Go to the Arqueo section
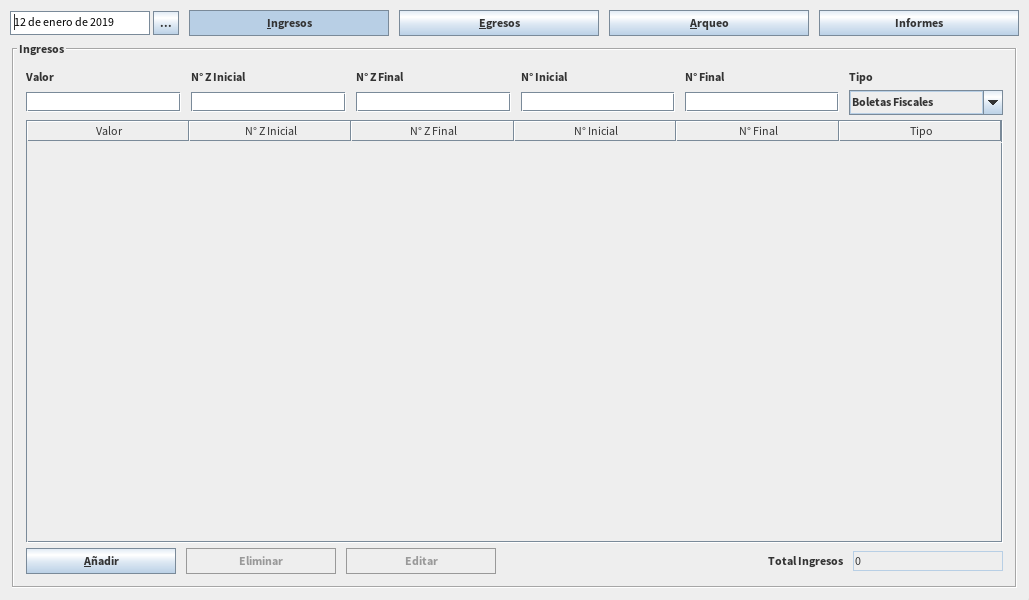This screenshot has width=1029, height=600. [x=709, y=23]
